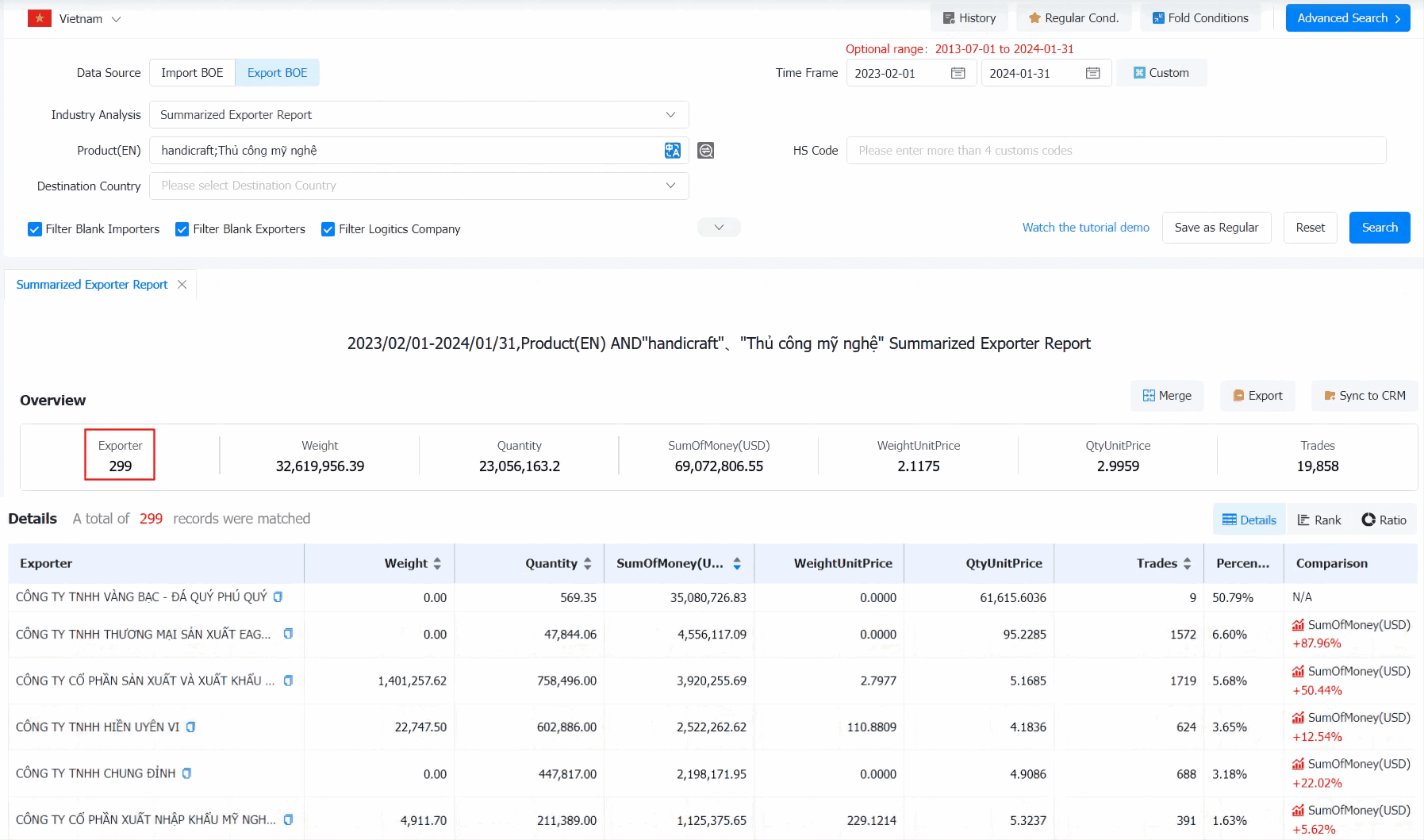
Task: Select Import BOE data source
Action: tap(192, 73)
